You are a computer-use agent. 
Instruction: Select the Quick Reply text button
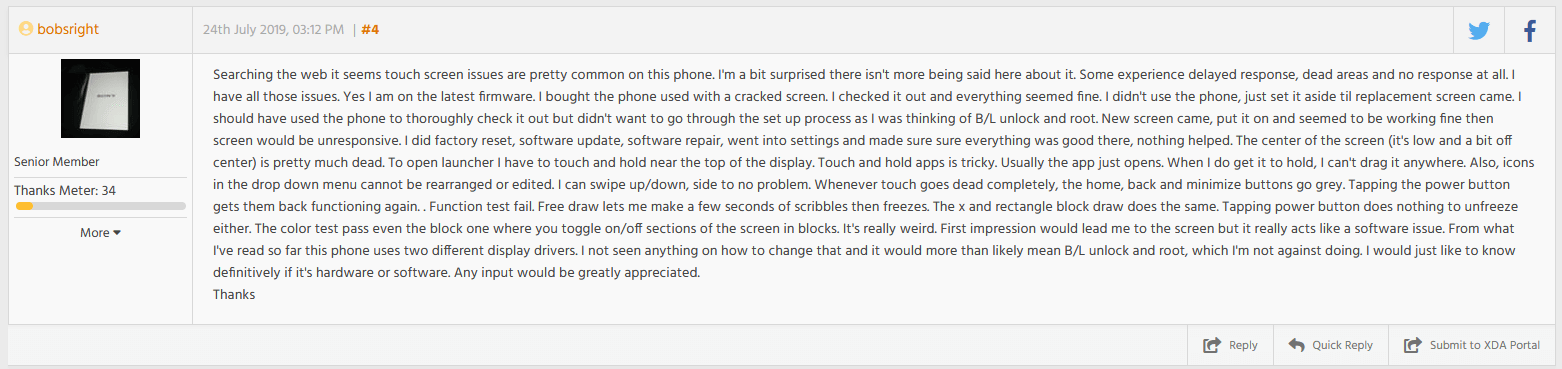click(x=1343, y=345)
